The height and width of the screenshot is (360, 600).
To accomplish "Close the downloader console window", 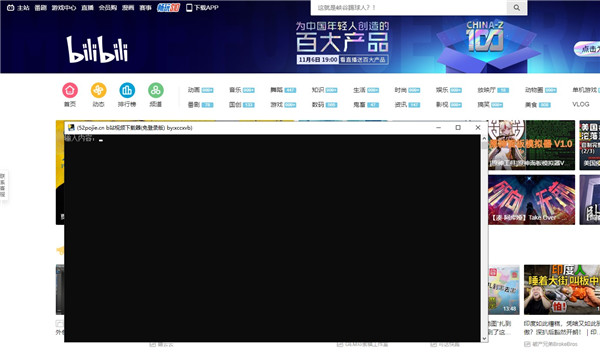I will coord(478,127).
